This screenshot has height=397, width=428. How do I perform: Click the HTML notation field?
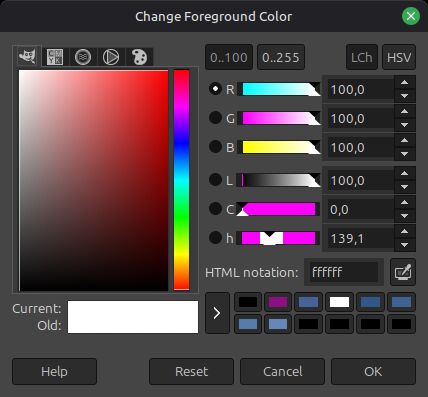[x=344, y=272]
